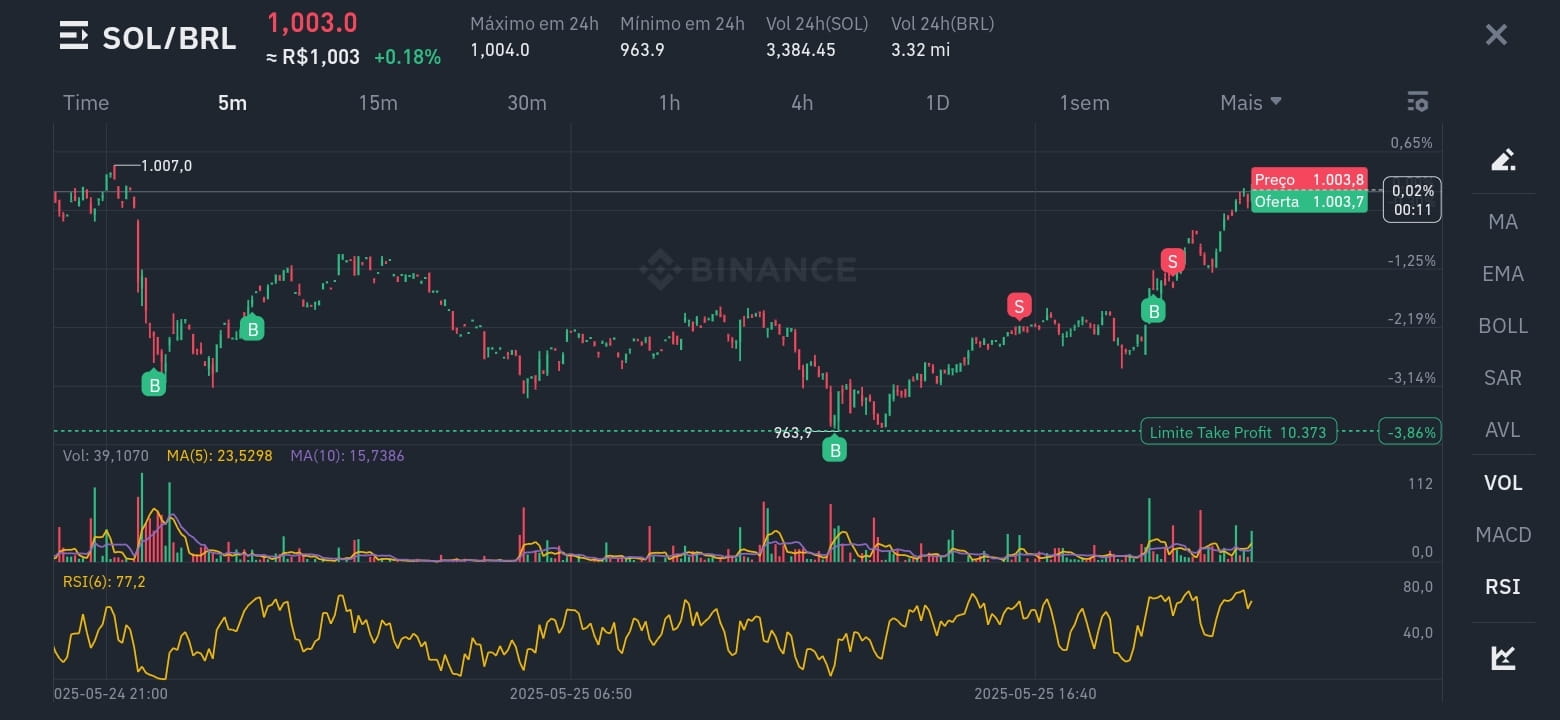Open chart settings icon beside Mais
The height and width of the screenshot is (720, 1560).
pyautogui.click(x=1417, y=102)
